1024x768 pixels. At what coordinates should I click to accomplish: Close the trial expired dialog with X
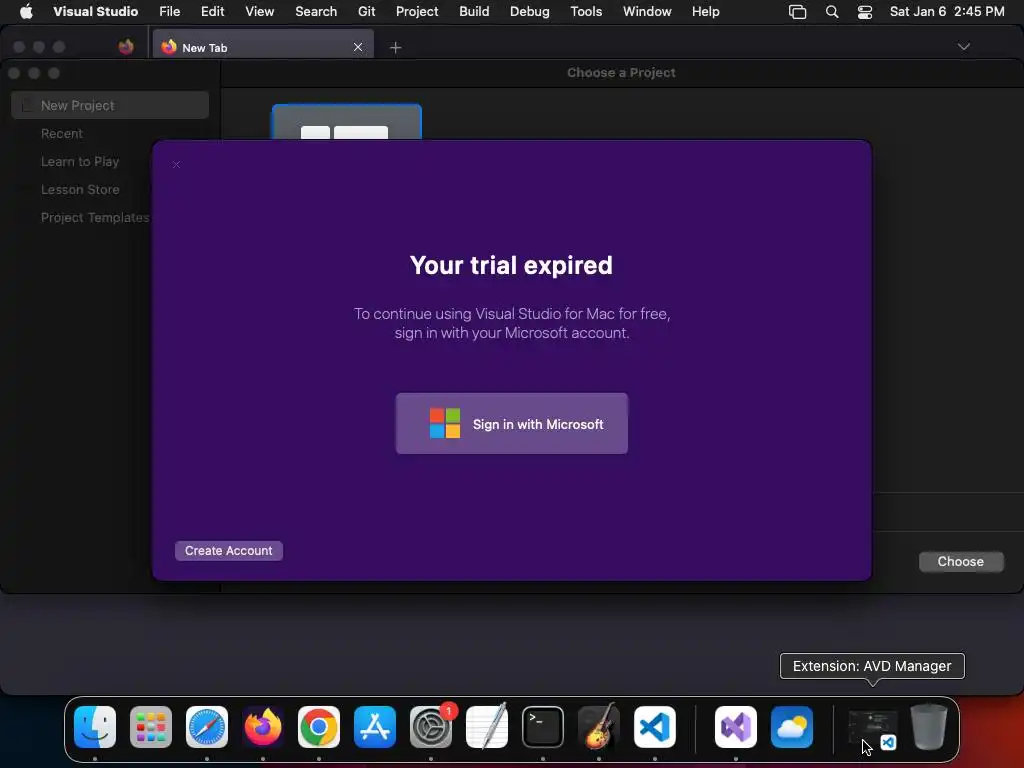pyautogui.click(x=176, y=165)
